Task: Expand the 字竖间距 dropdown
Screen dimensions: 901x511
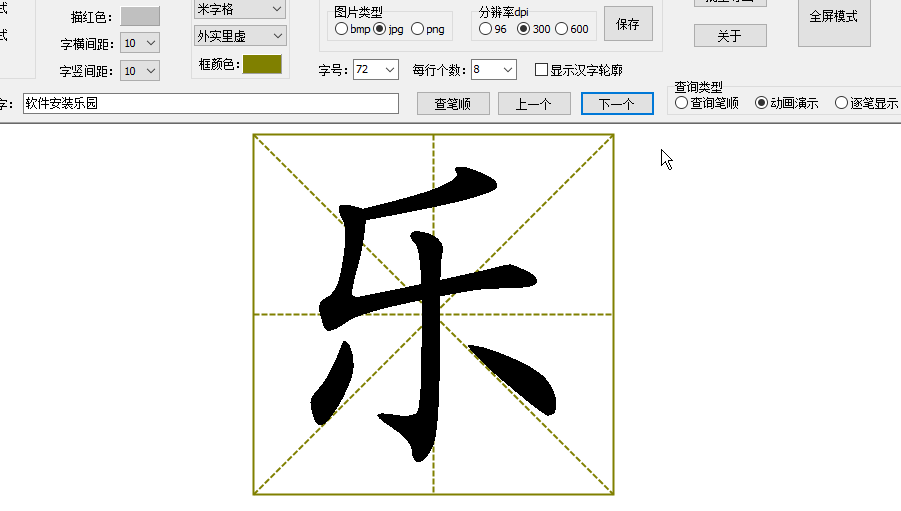Action: pyautogui.click(x=140, y=71)
